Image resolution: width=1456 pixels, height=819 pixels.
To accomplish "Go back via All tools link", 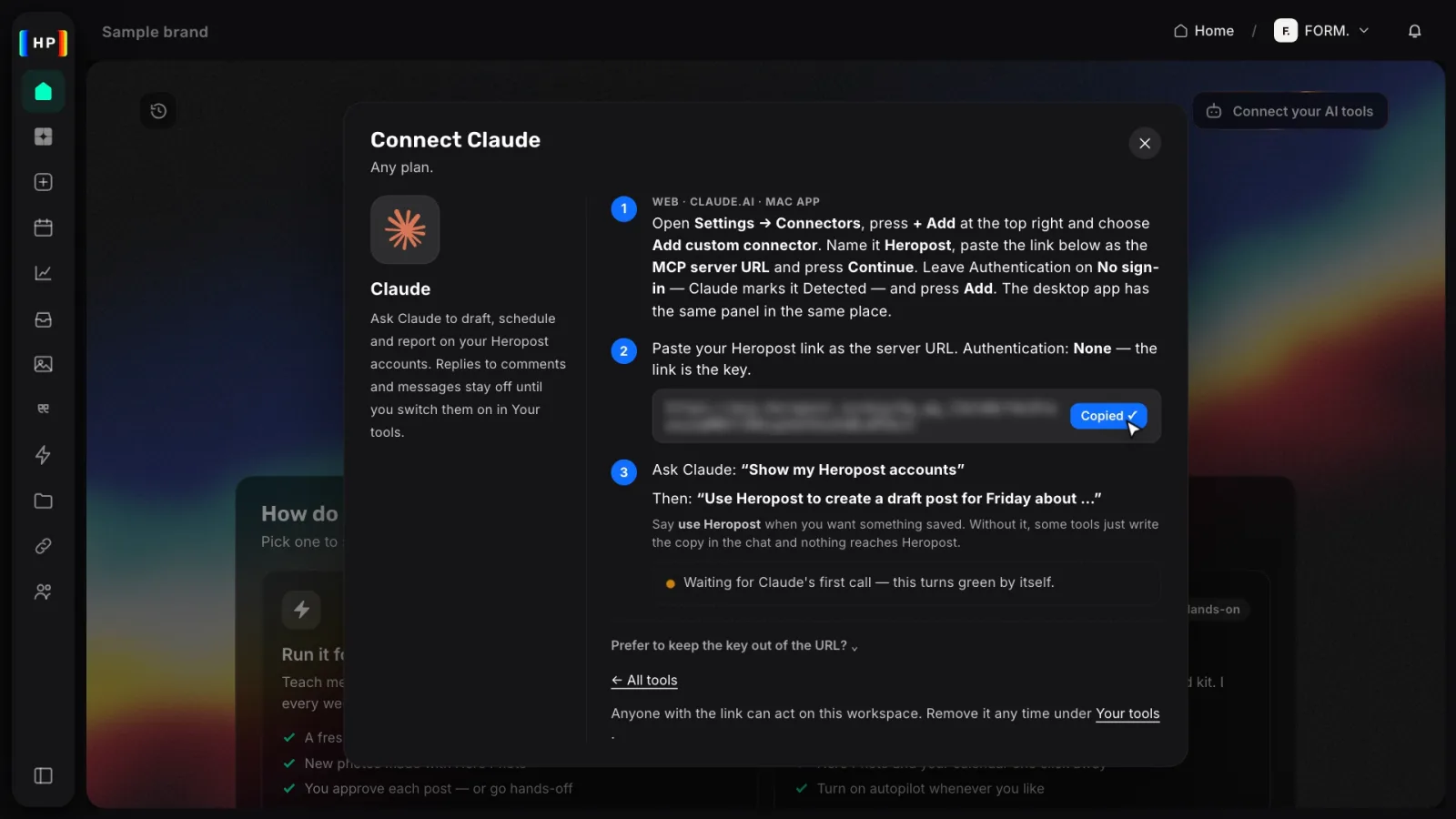I will click(x=644, y=680).
